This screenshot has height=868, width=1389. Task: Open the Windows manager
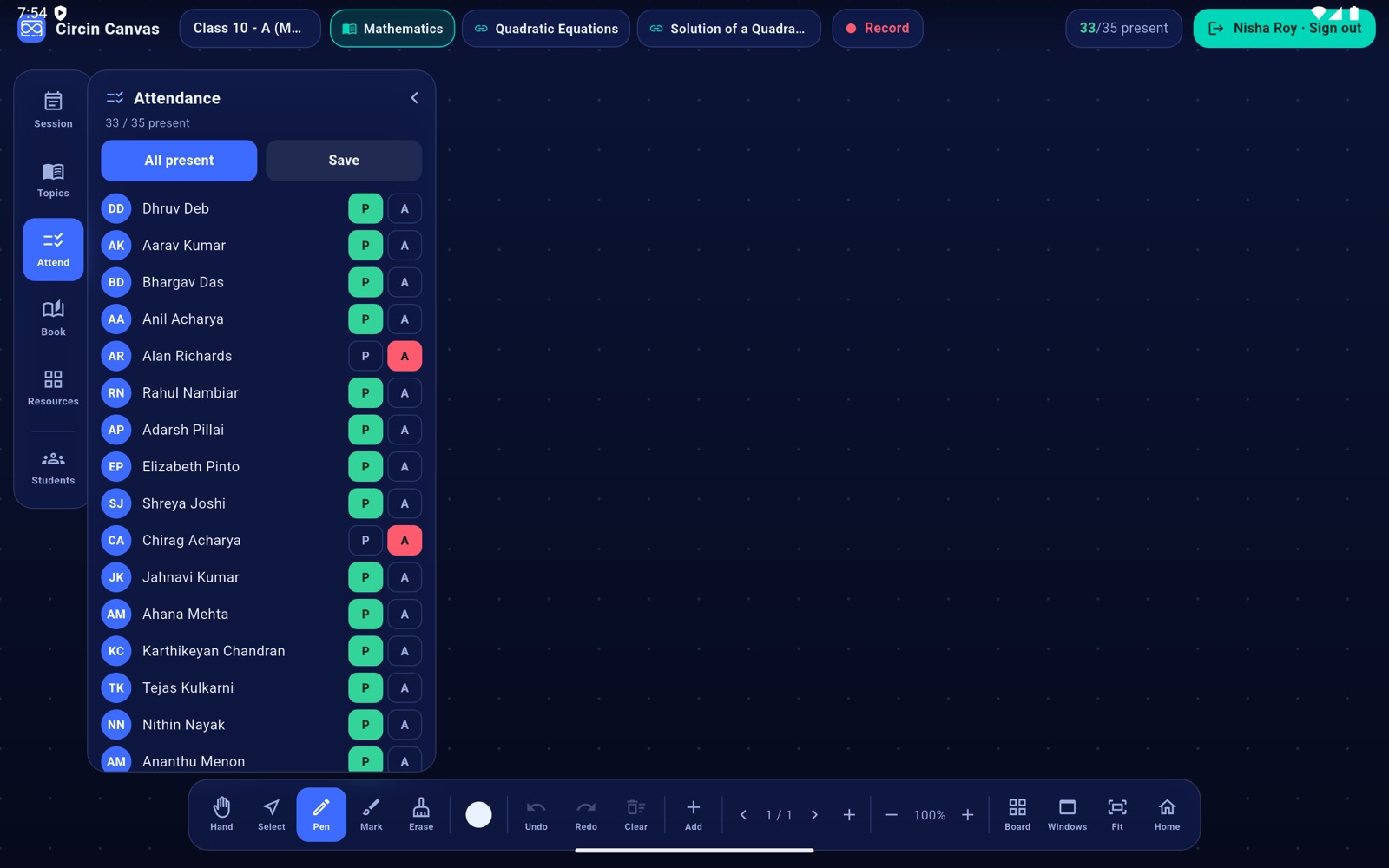[x=1067, y=814]
